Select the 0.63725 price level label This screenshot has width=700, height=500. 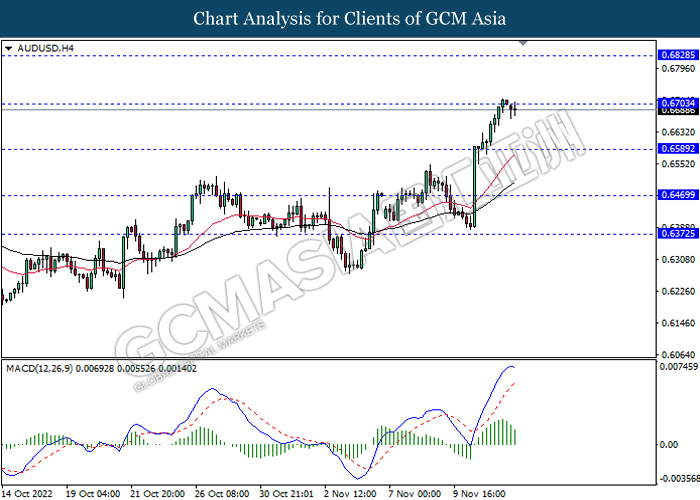point(678,233)
